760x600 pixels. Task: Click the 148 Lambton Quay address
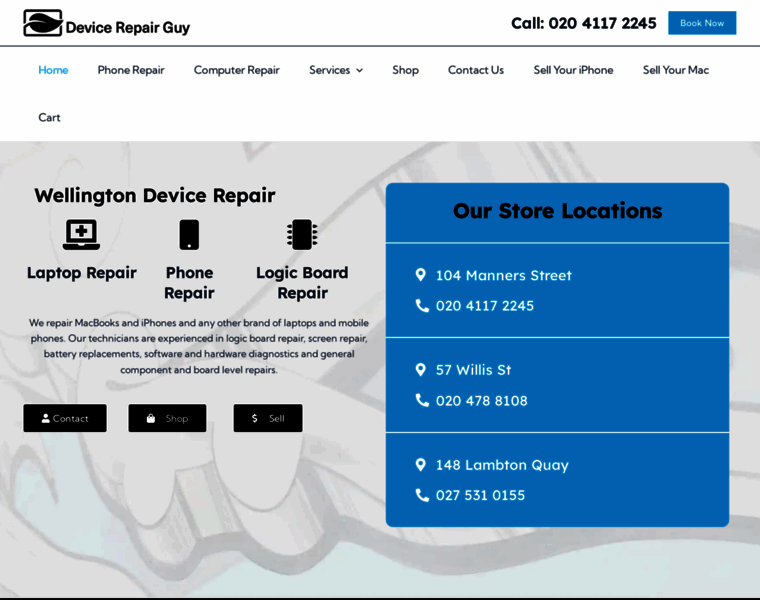tap(502, 465)
